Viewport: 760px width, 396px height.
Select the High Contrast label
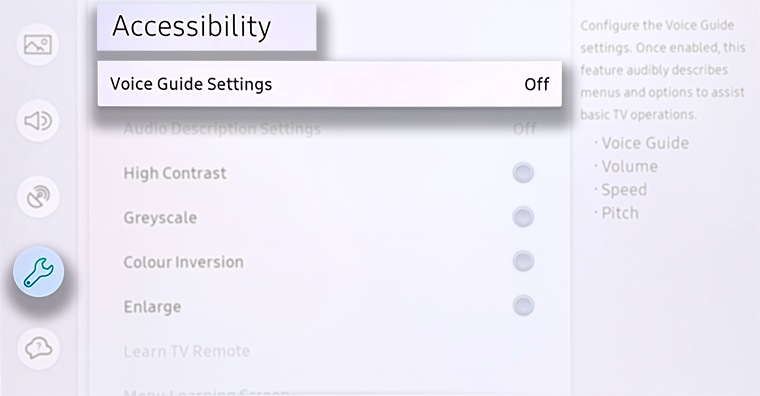[175, 173]
